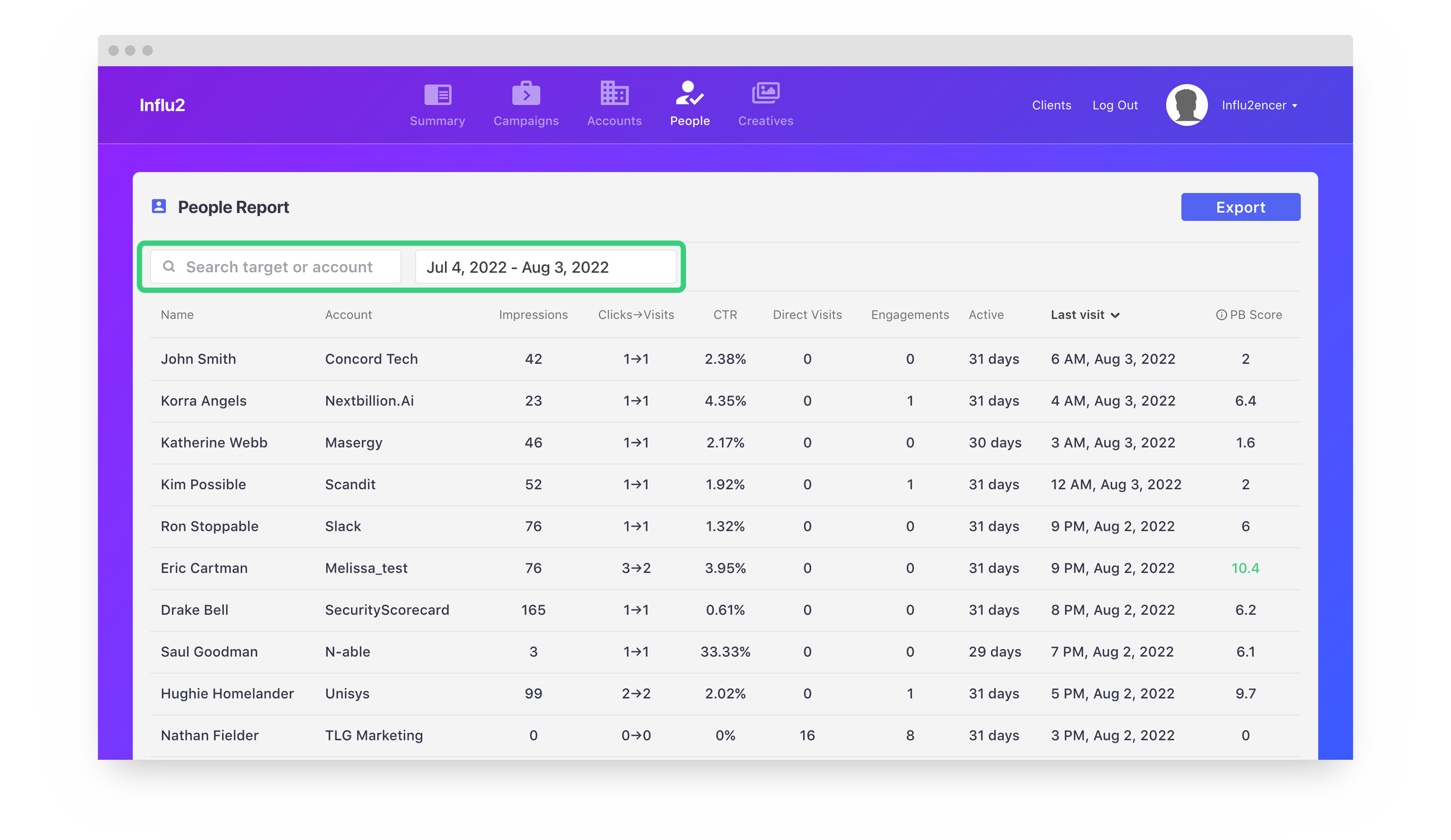The width and height of the screenshot is (1451, 840).
Task: Click the People Report header icon
Action: pyautogui.click(x=159, y=207)
